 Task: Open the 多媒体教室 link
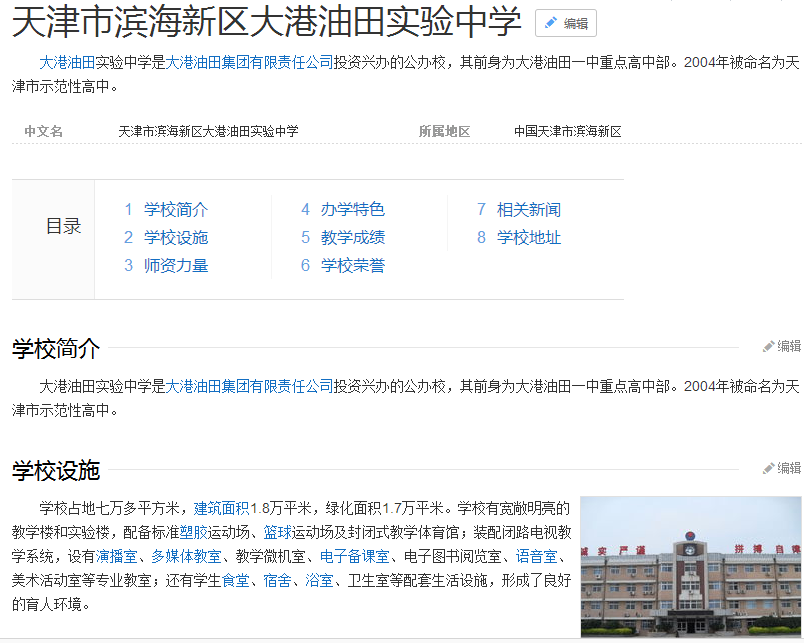(186, 556)
